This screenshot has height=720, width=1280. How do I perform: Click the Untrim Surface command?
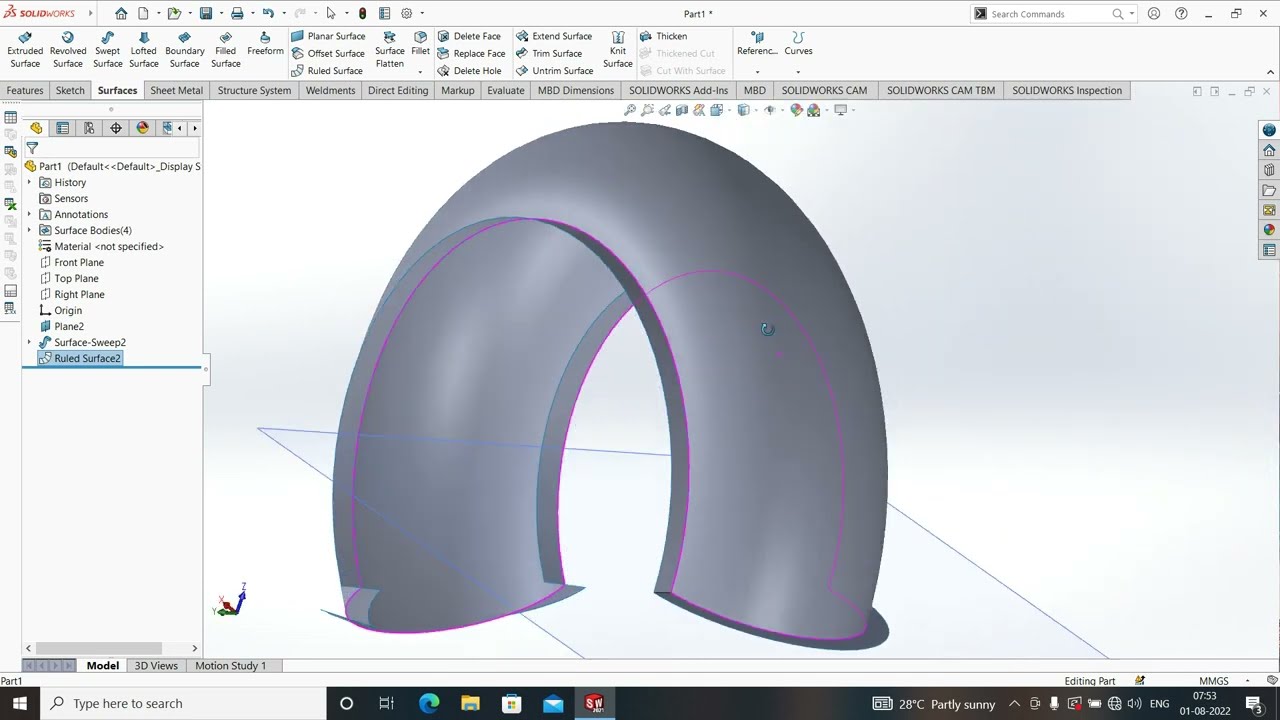[555, 71]
